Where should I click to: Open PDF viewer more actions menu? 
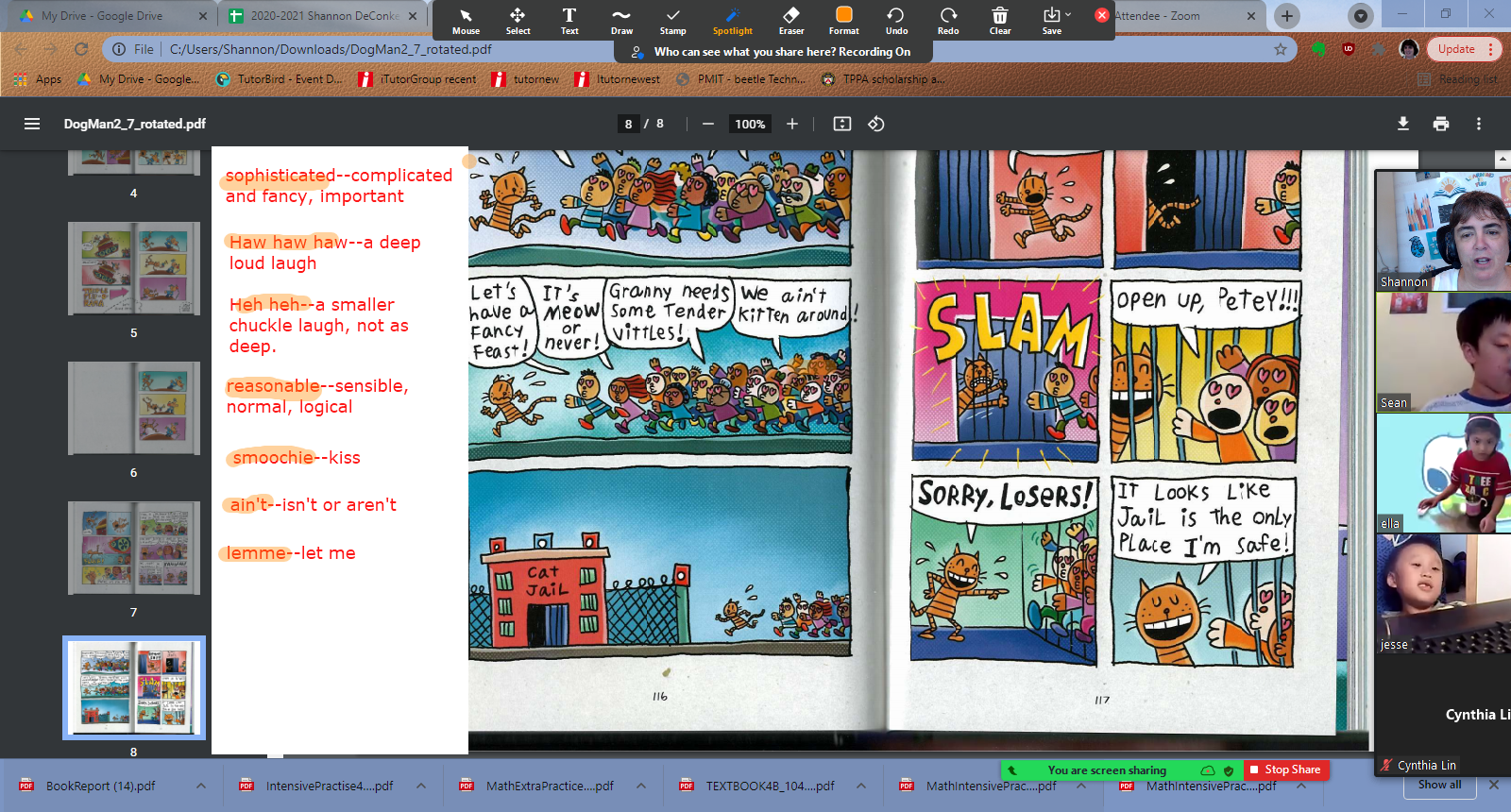1479,124
